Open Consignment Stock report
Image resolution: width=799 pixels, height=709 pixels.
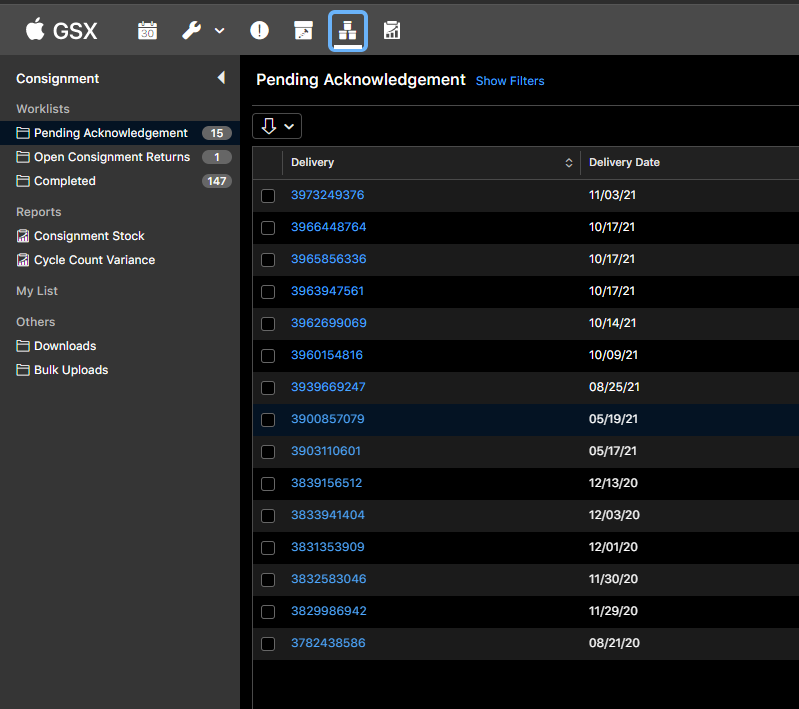89,236
